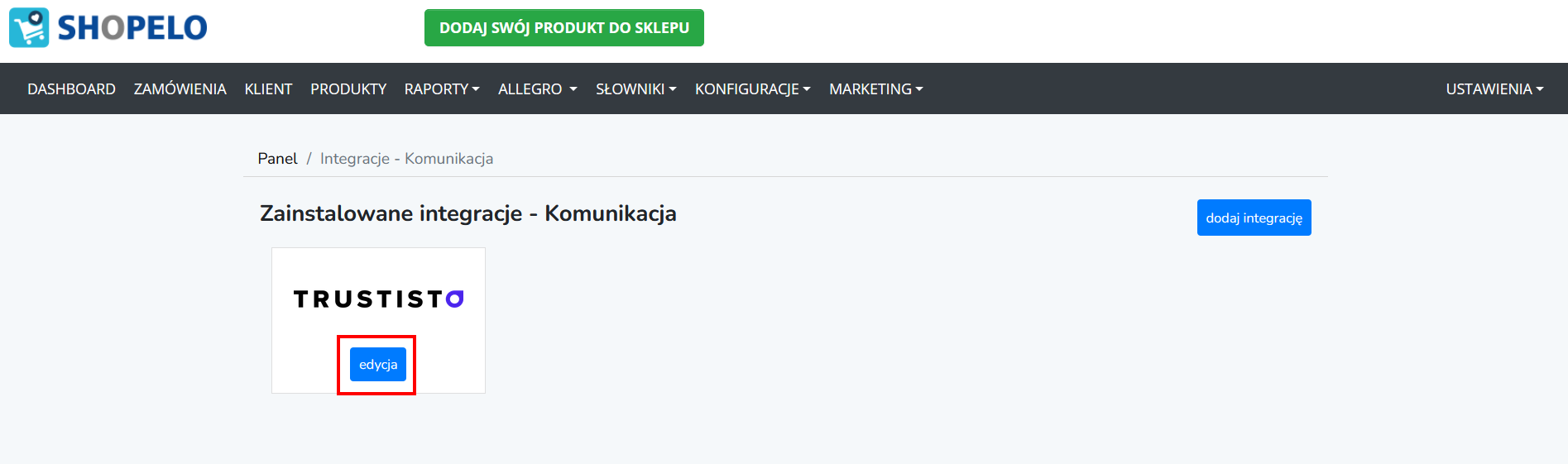The width and height of the screenshot is (1568, 464).
Task: Click the Trustisto integration logo
Action: point(379,299)
